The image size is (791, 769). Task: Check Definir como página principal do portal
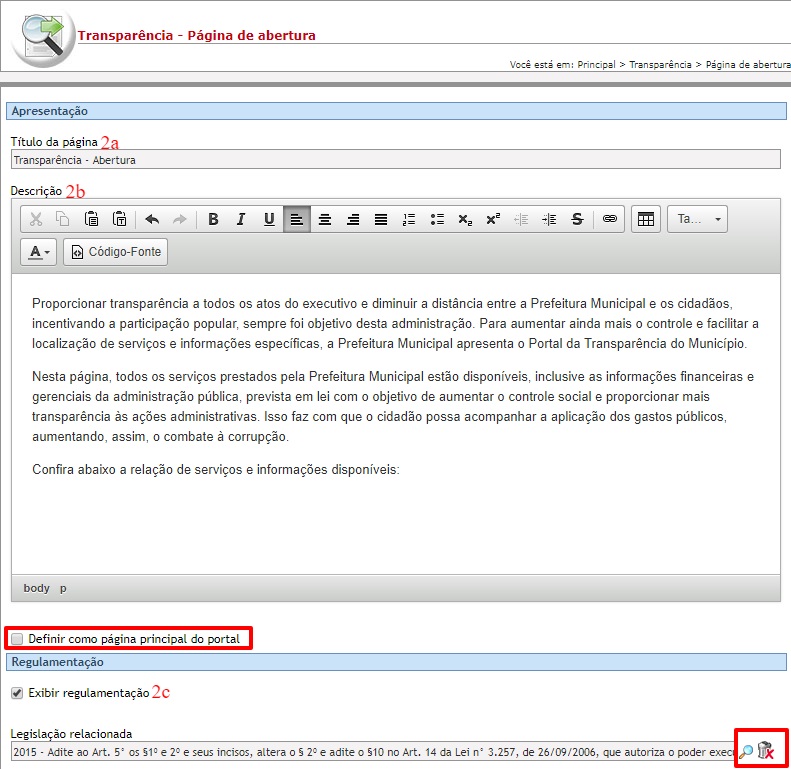coord(17,639)
